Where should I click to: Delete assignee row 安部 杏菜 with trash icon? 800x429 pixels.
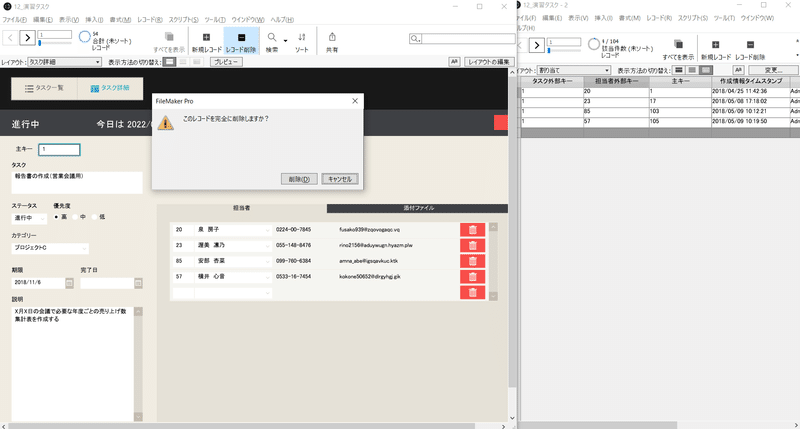(472, 261)
